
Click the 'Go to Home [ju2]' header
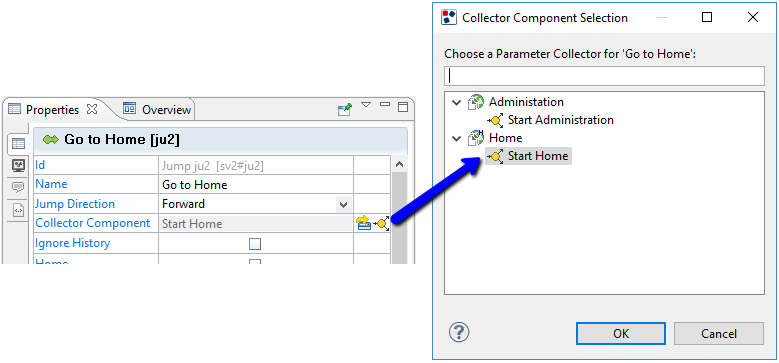[122, 140]
